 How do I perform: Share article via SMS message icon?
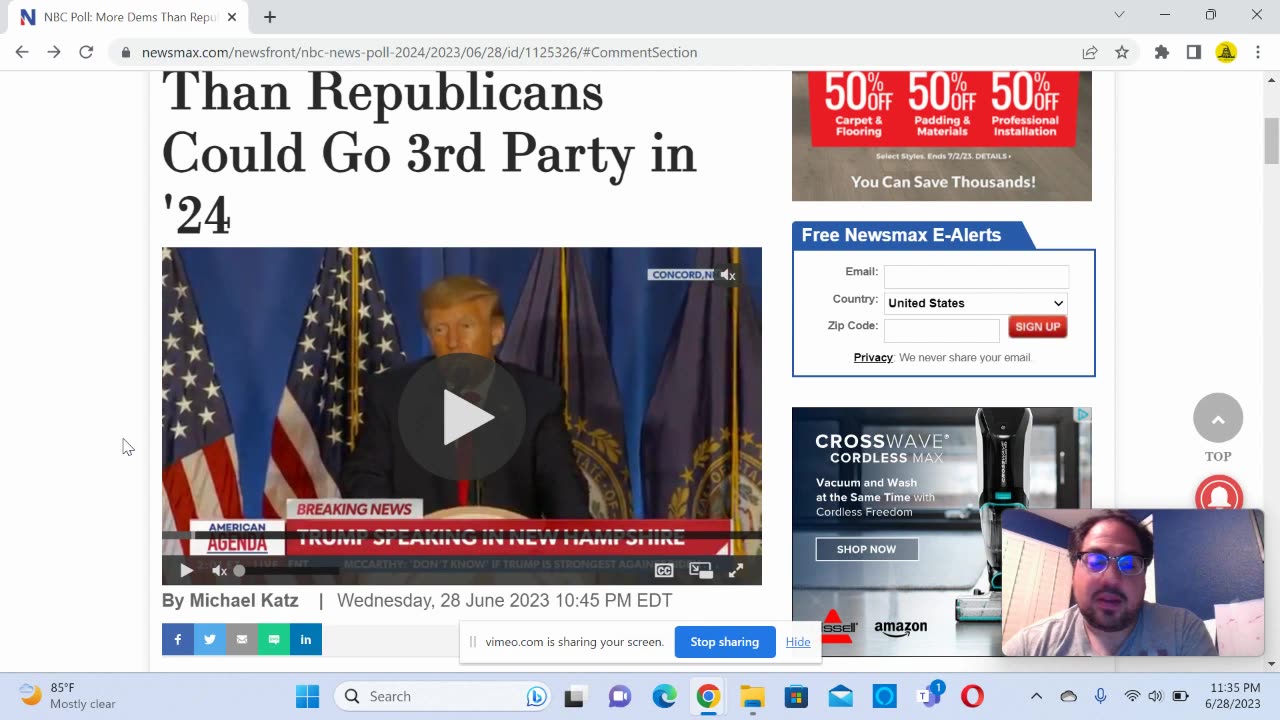[274, 639]
